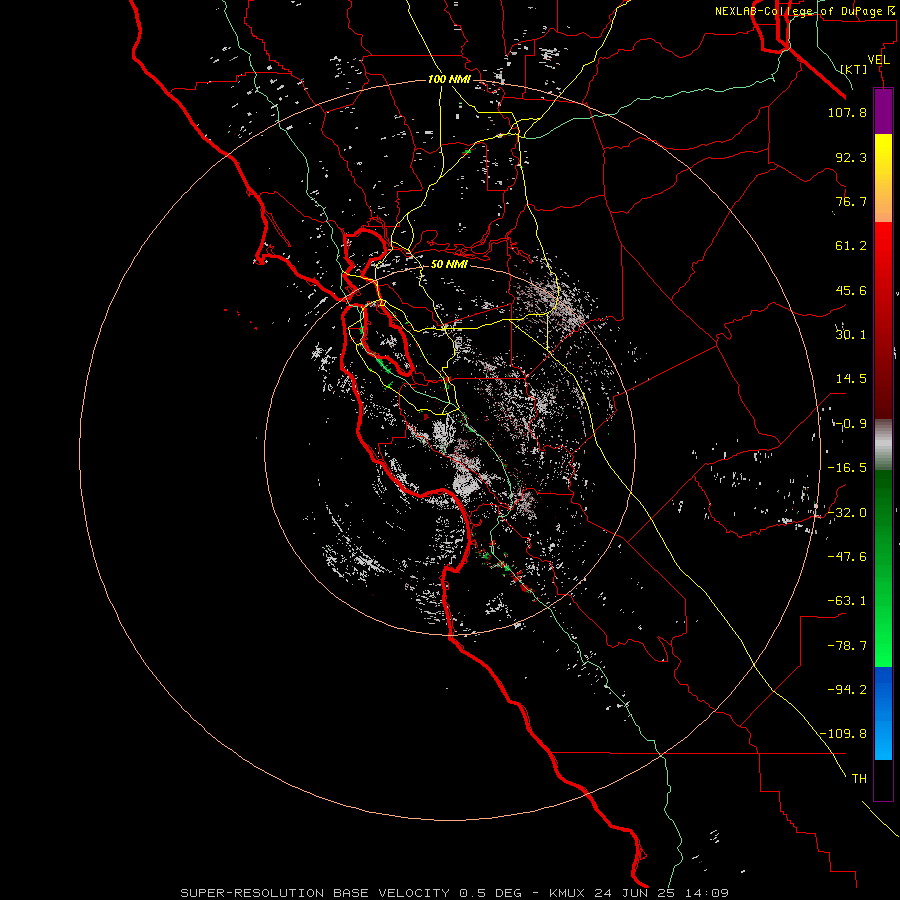
Task: Select the 45.6 velocity scale value
Action: tap(851, 290)
